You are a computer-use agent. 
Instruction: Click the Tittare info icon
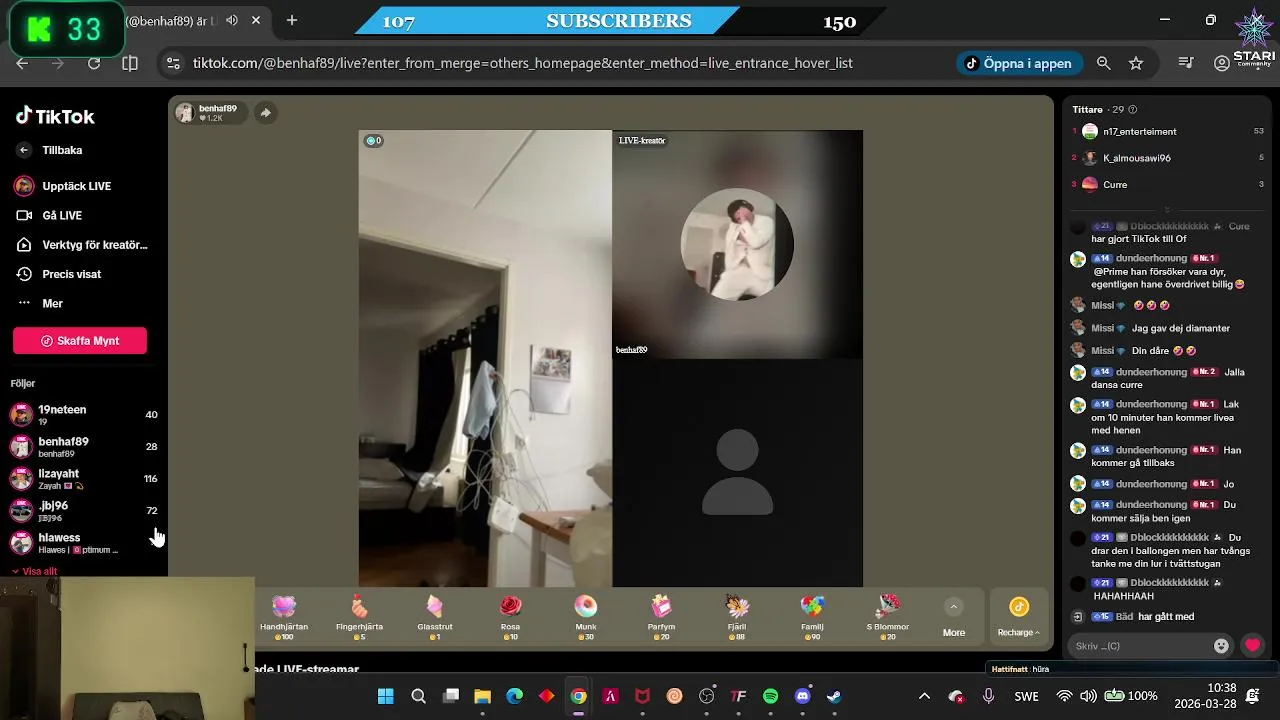coord(1132,110)
